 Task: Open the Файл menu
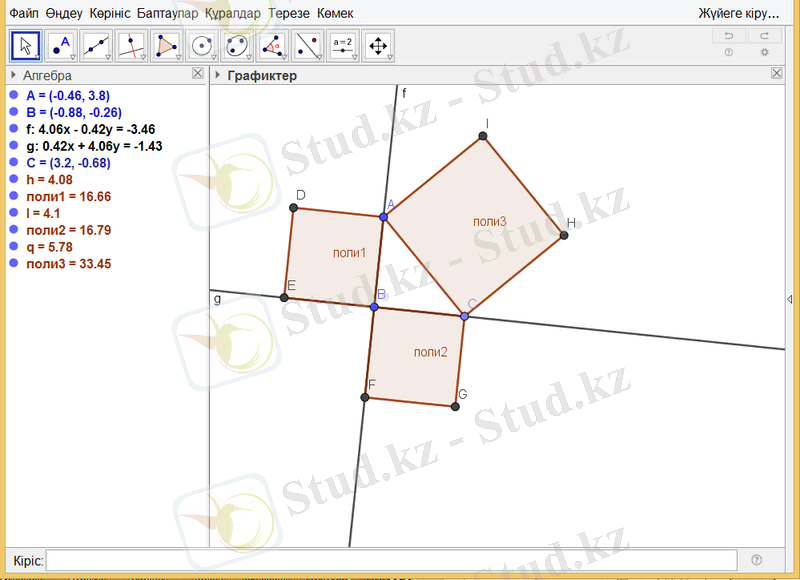(24, 14)
